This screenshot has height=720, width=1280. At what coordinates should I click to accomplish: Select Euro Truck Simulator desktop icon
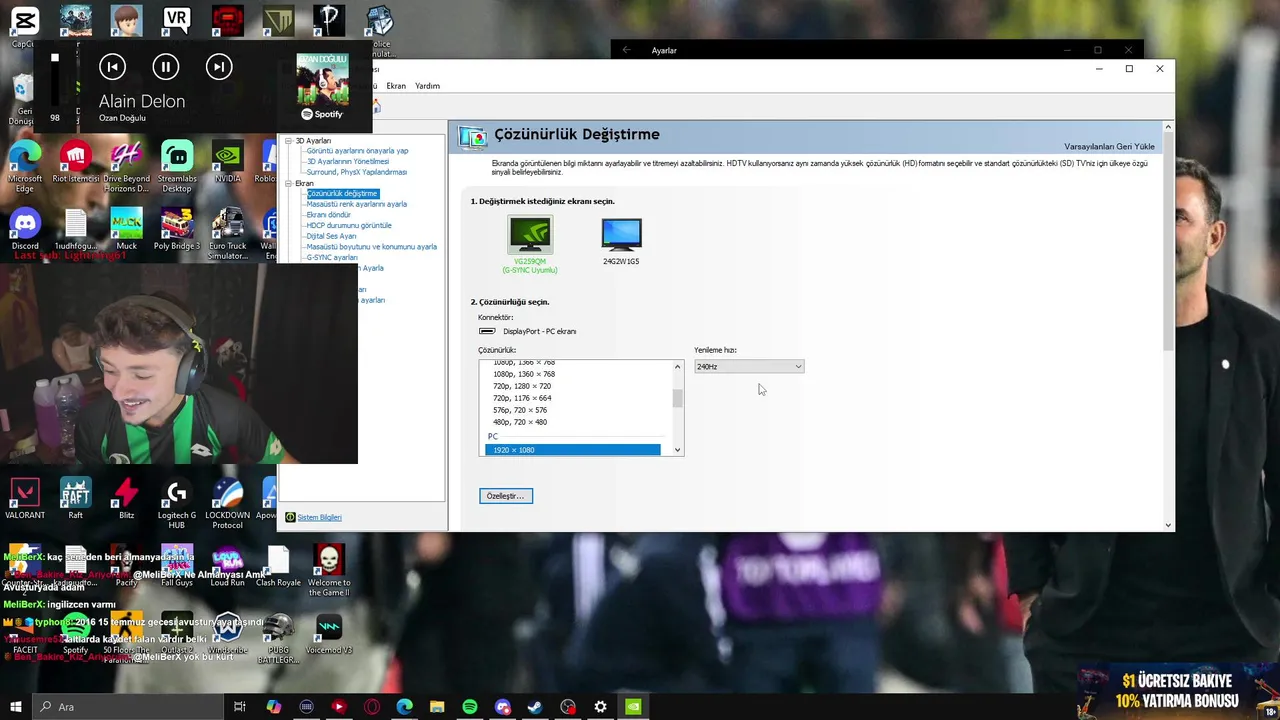tap(227, 235)
